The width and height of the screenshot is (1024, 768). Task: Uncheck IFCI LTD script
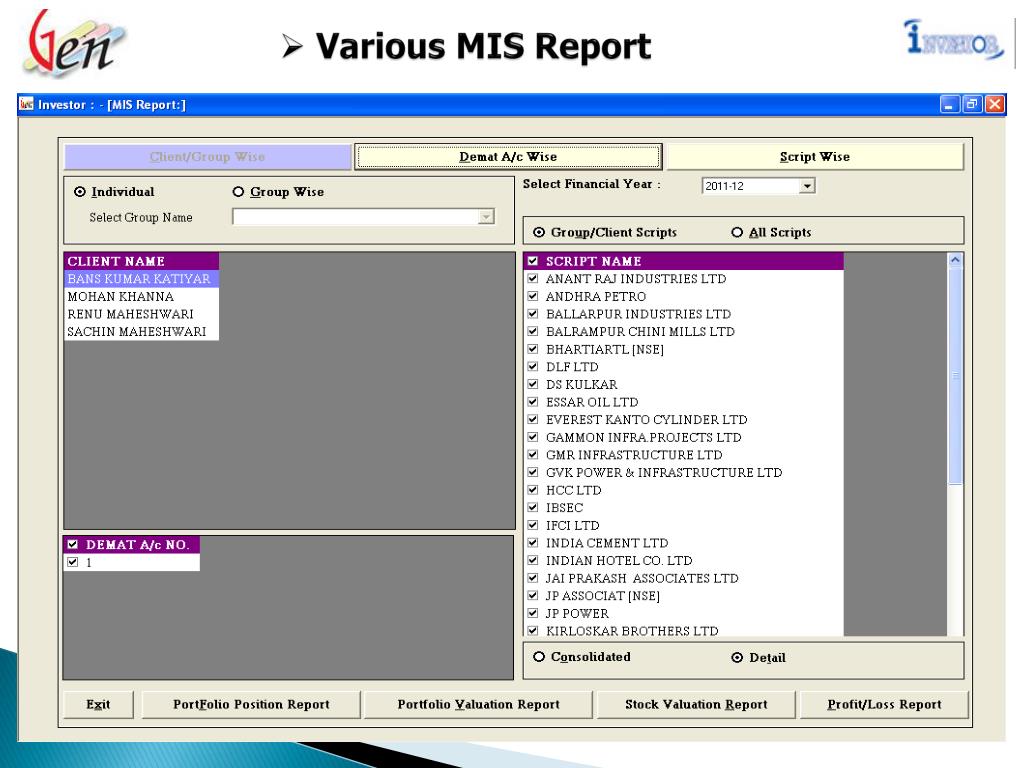point(533,526)
